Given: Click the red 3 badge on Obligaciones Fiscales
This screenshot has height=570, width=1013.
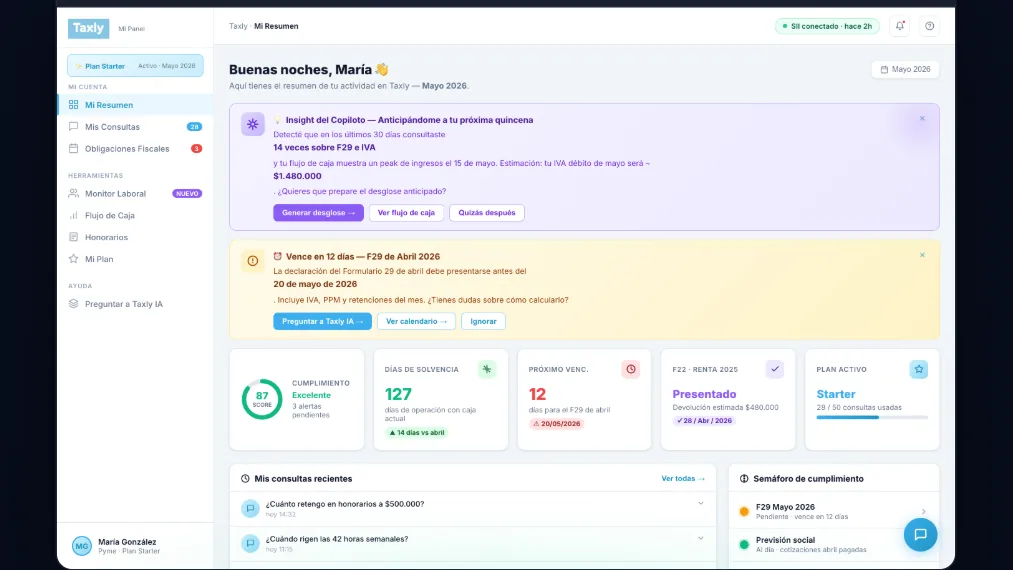Looking at the screenshot, I should pyautogui.click(x=196, y=149).
